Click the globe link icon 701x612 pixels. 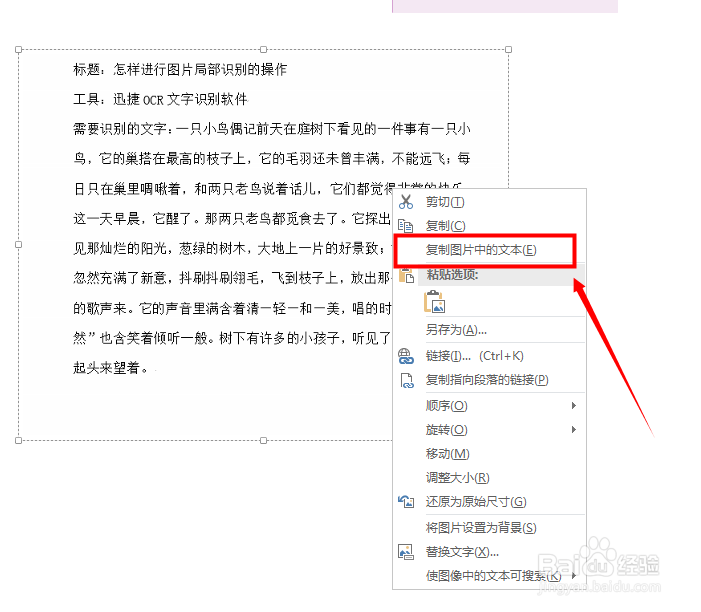(405, 356)
